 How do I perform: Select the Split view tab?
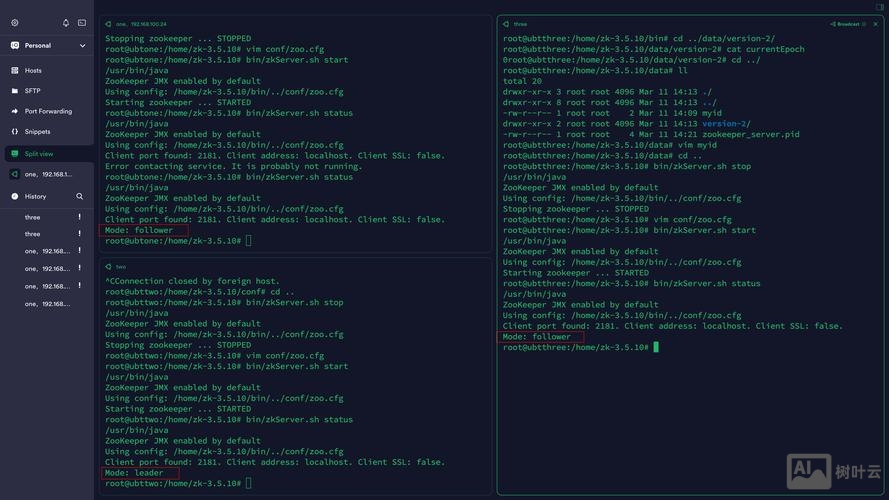point(39,154)
